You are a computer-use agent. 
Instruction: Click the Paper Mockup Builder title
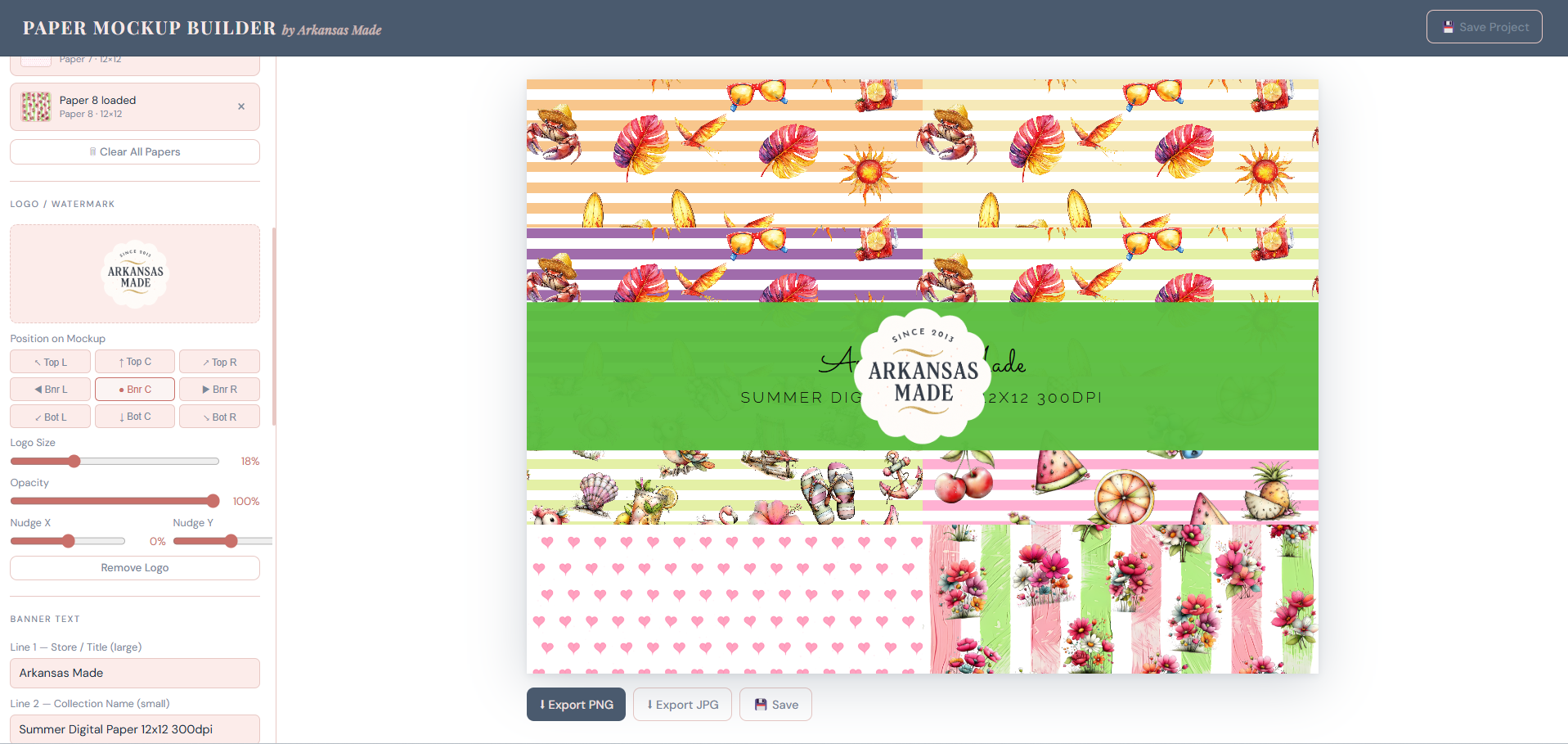point(150,28)
